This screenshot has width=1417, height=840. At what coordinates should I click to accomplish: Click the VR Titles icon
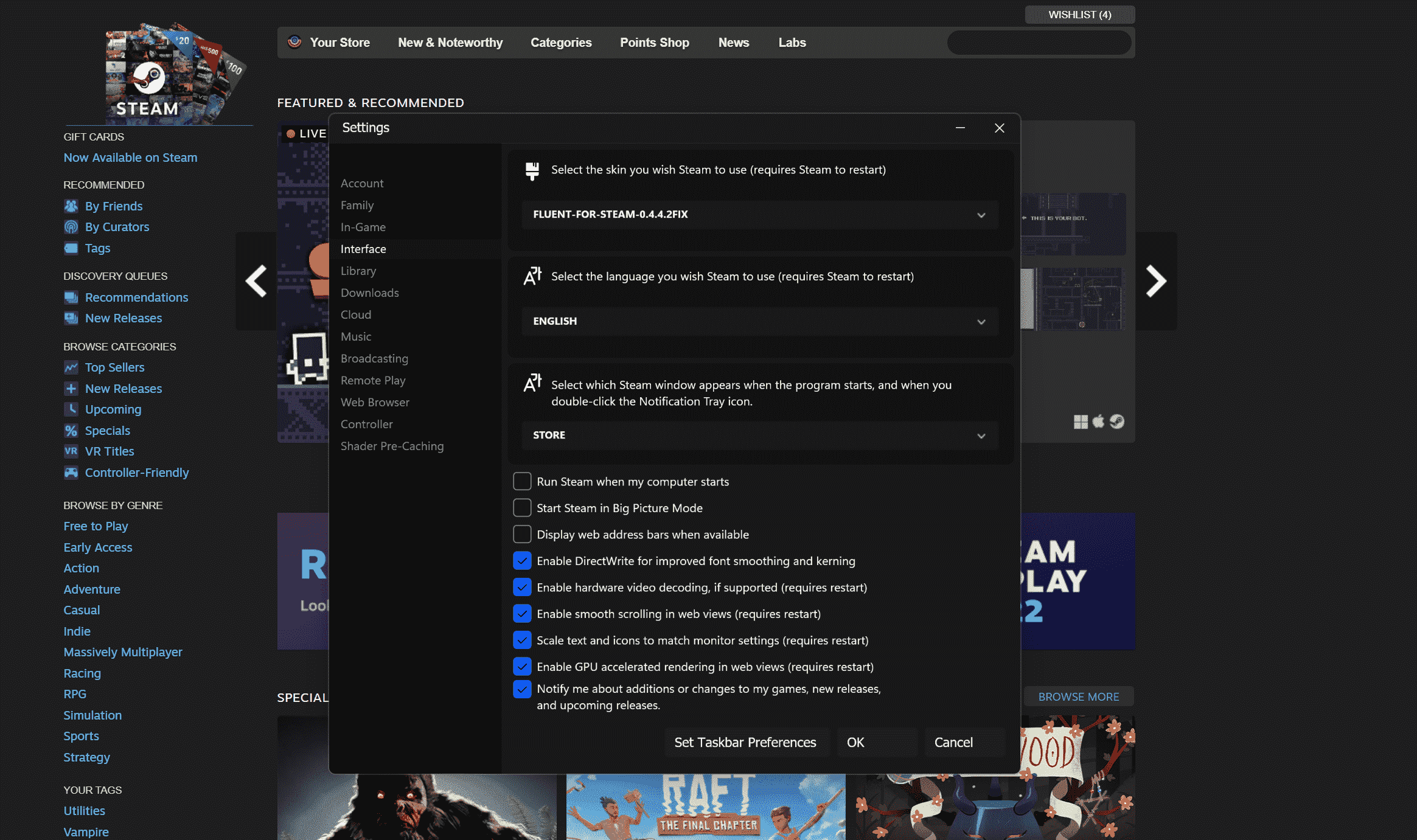tap(71, 451)
